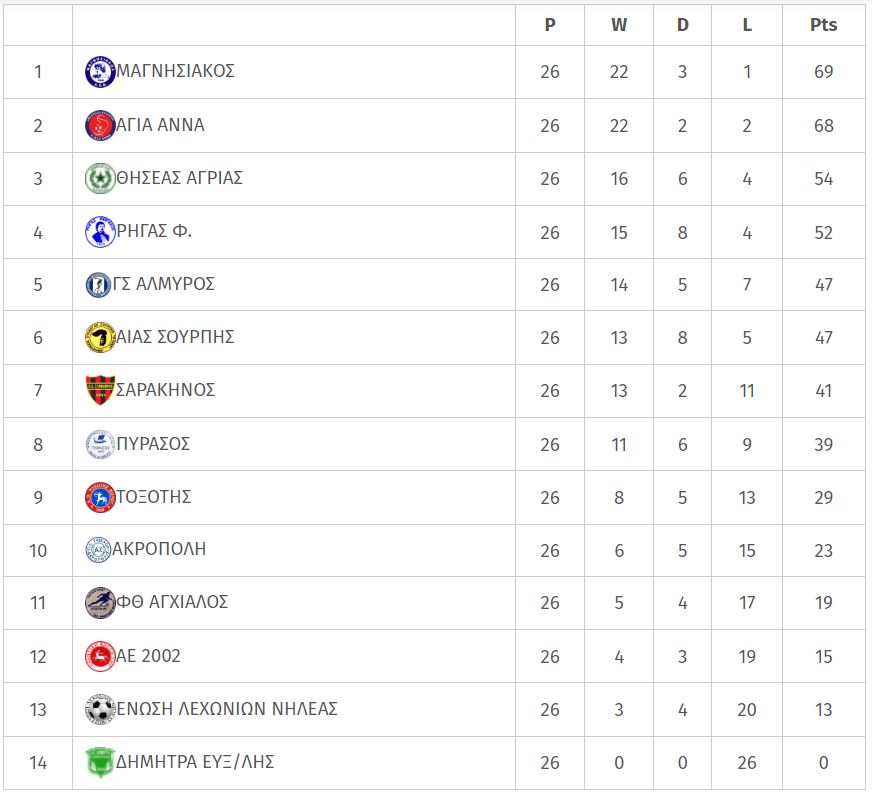
Task: Click the ΔΗΜΗΤΡΑ ΕΥΞ/ΛΗΣ green shield crest
Action: tap(100, 762)
